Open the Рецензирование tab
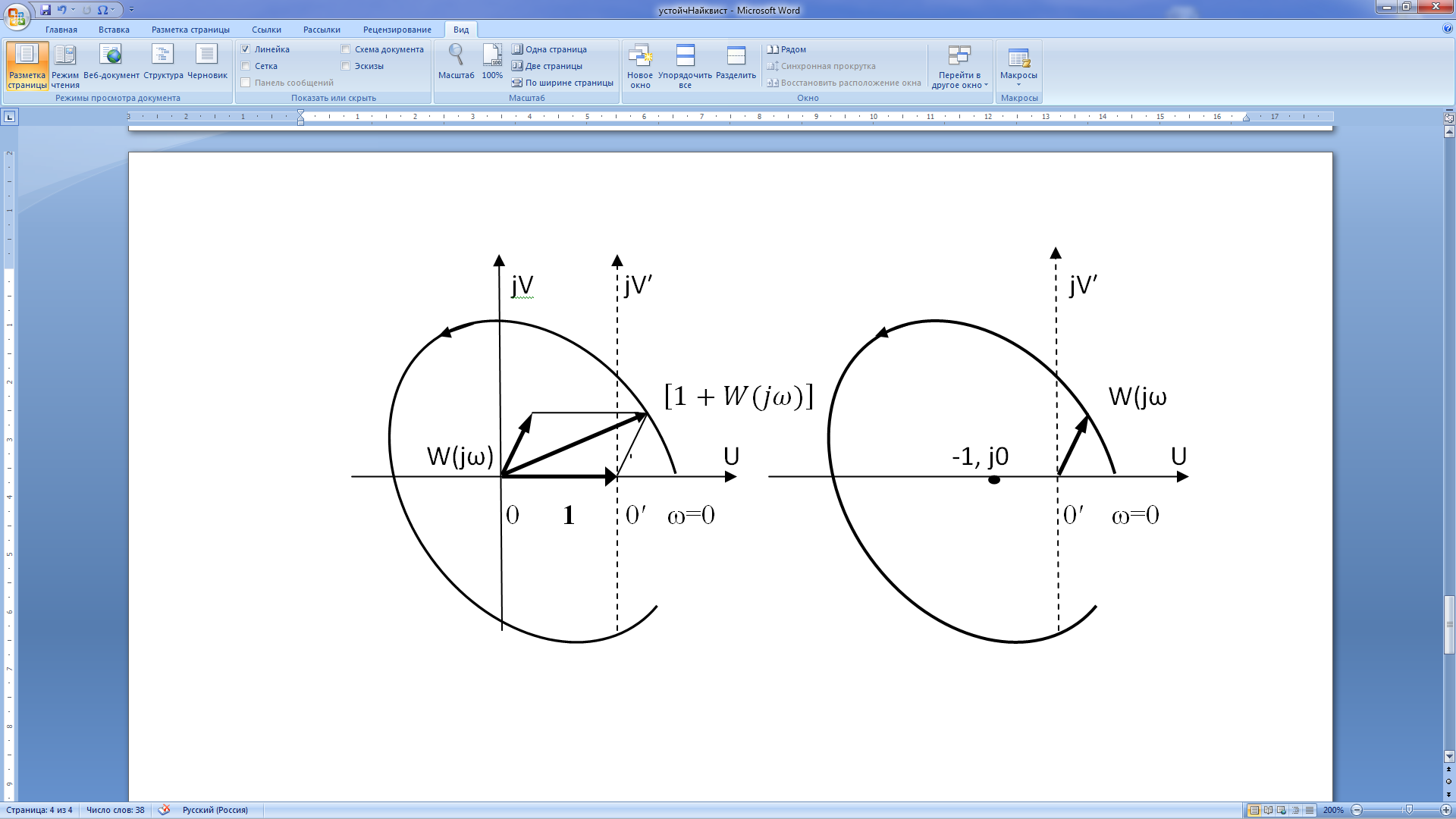The width and height of the screenshot is (1456, 819). coord(397,30)
